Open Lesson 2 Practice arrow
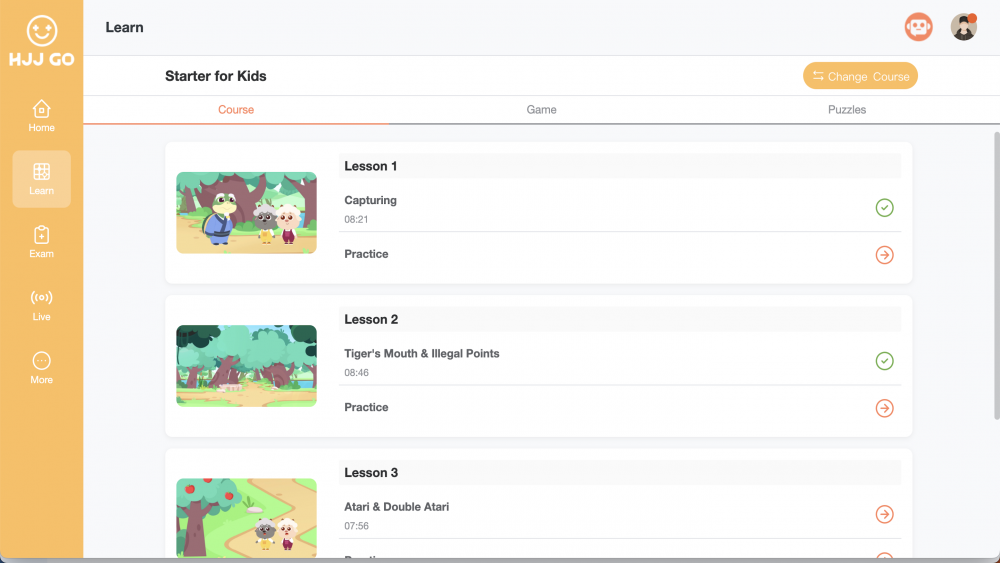The image size is (1000, 563). (884, 408)
